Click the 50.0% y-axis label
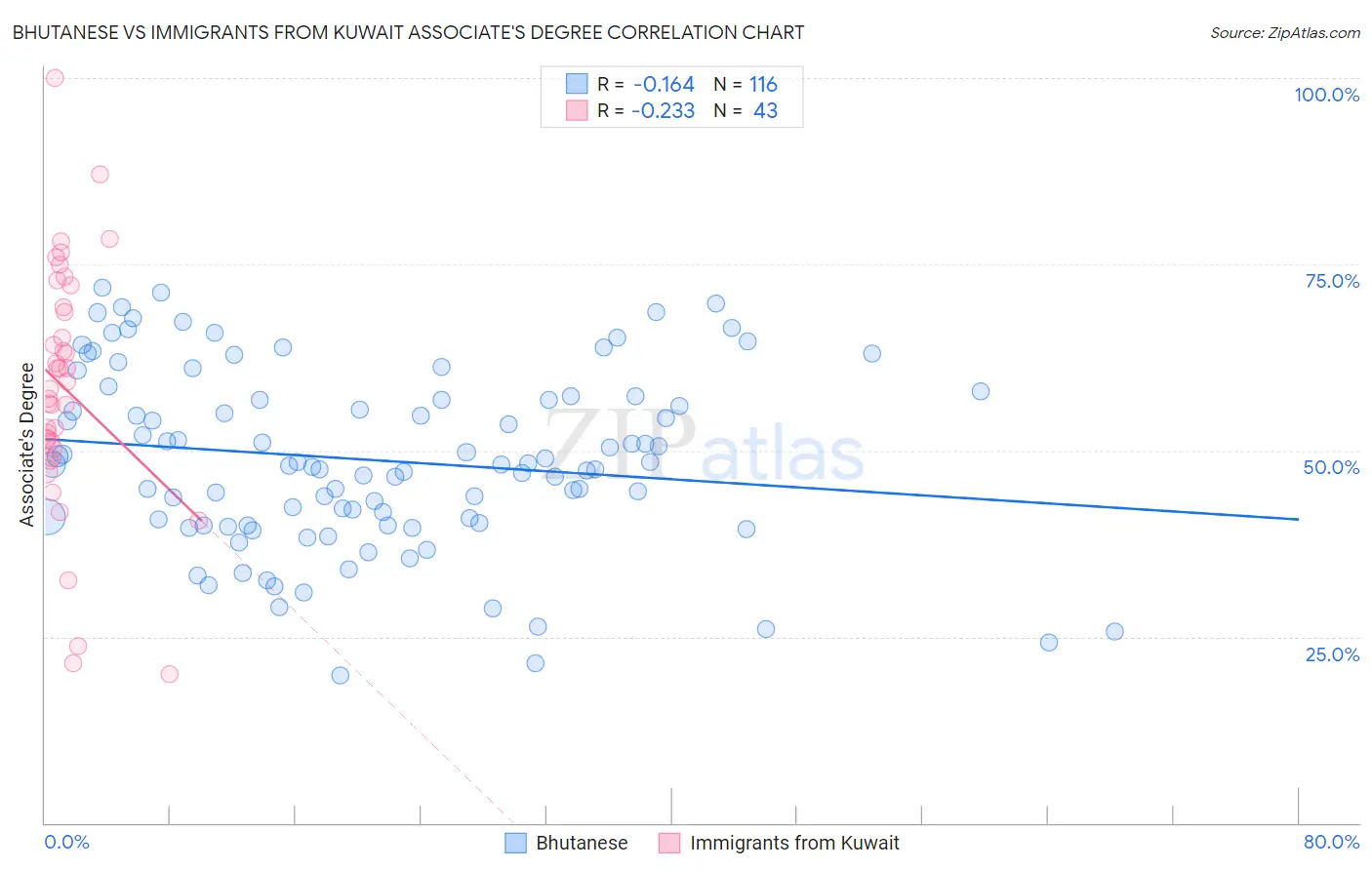This screenshot has height=870, width=1372. (x=1331, y=467)
